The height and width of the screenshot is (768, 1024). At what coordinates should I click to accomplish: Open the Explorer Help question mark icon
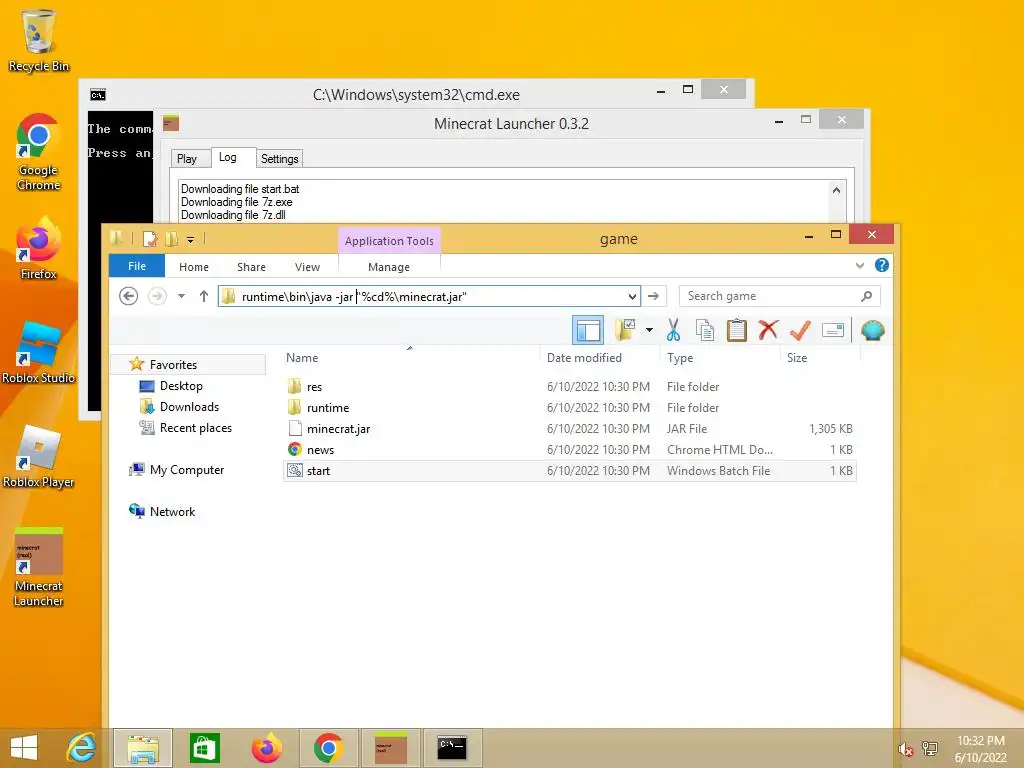pyautogui.click(x=882, y=265)
